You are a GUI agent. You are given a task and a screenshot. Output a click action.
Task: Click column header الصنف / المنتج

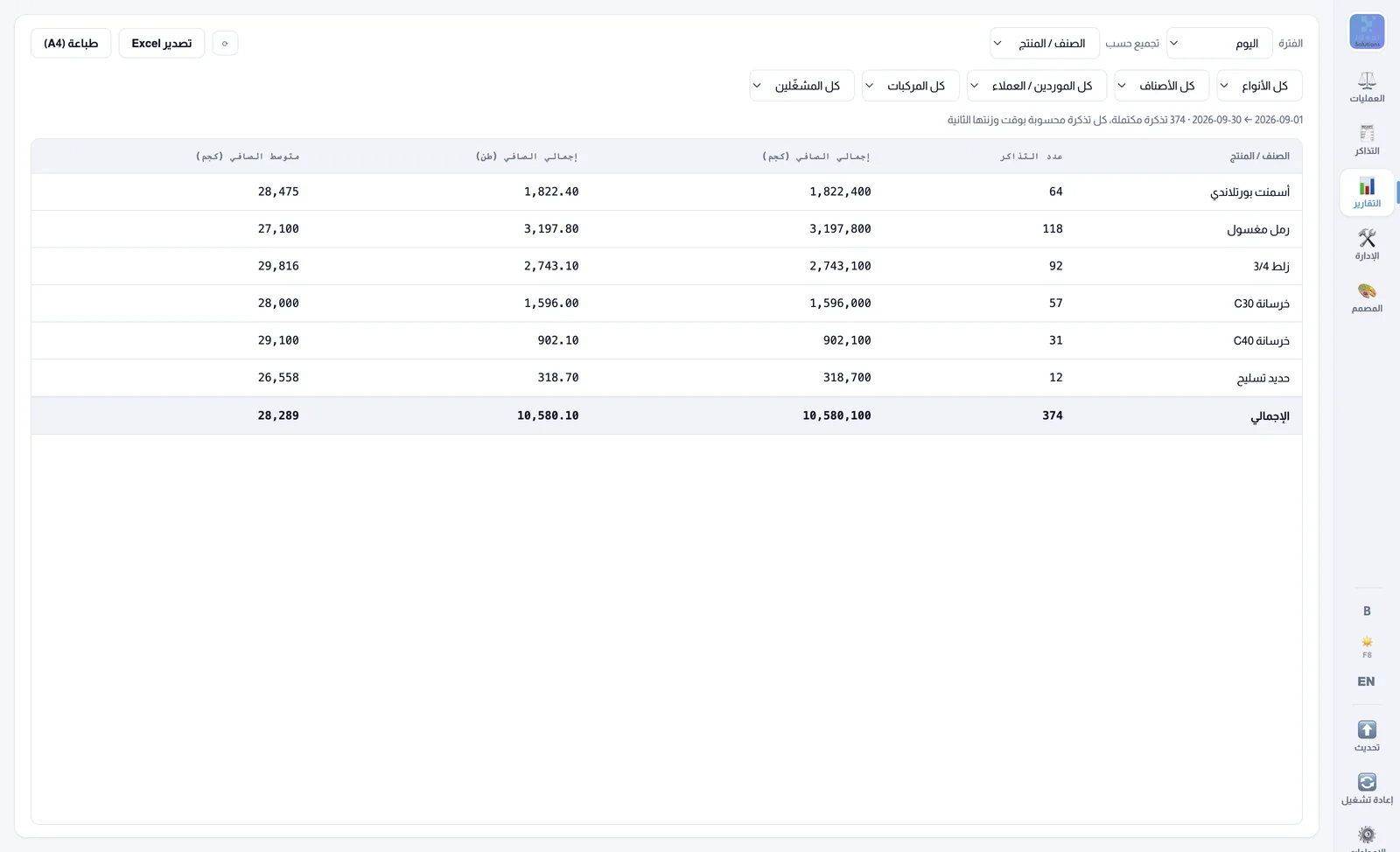(1259, 156)
